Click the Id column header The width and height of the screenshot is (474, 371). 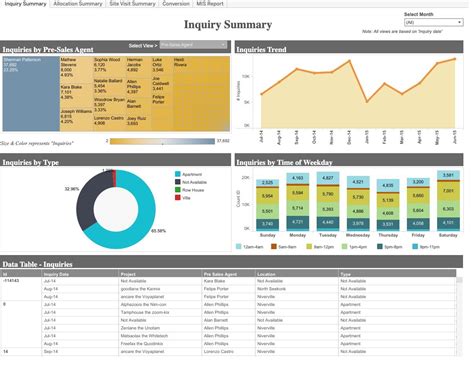[x=21, y=274]
